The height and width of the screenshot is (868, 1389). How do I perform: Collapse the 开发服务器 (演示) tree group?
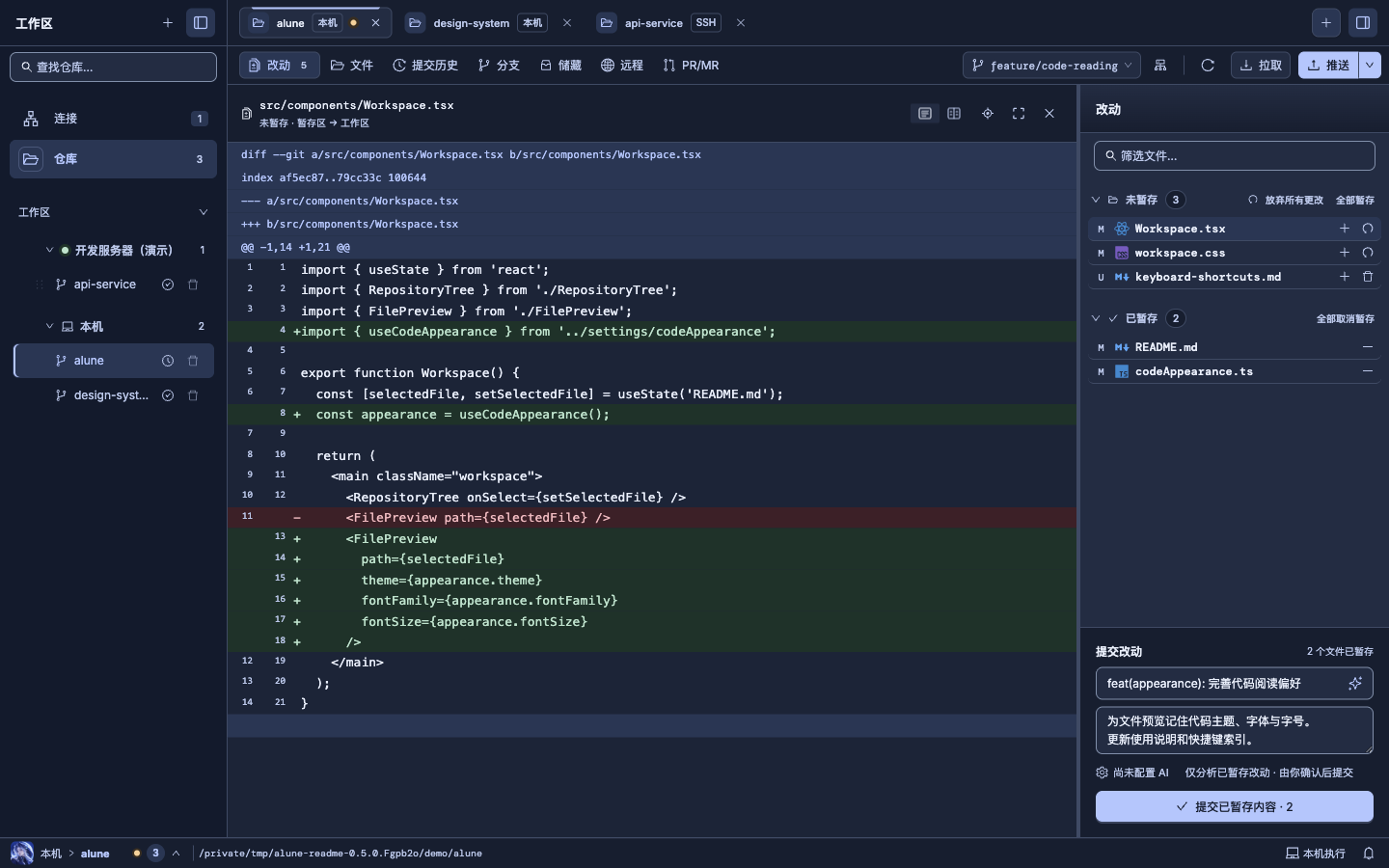49,250
